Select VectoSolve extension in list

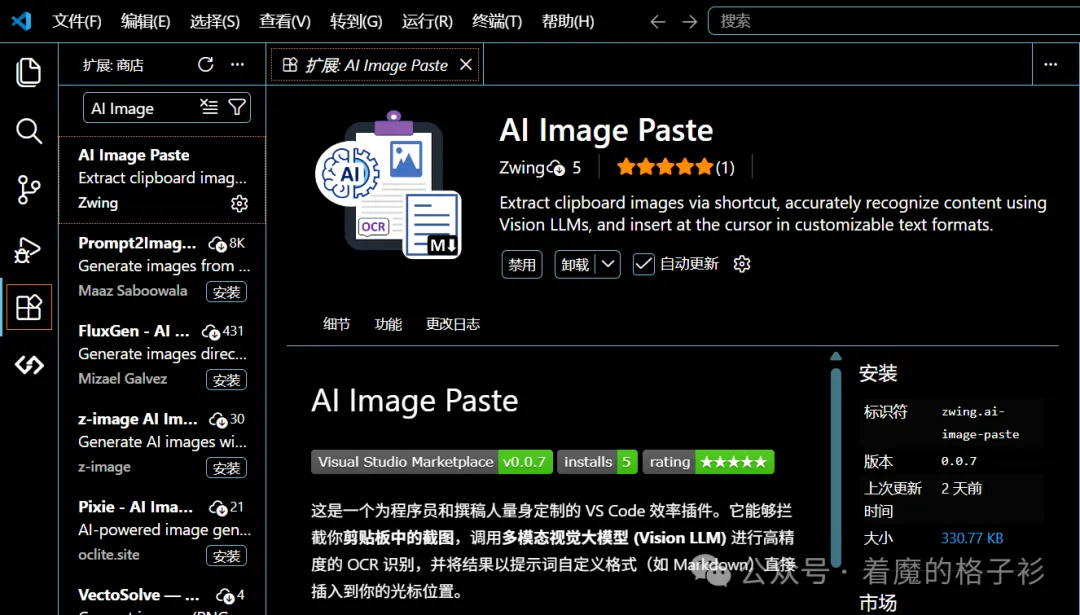click(x=163, y=597)
